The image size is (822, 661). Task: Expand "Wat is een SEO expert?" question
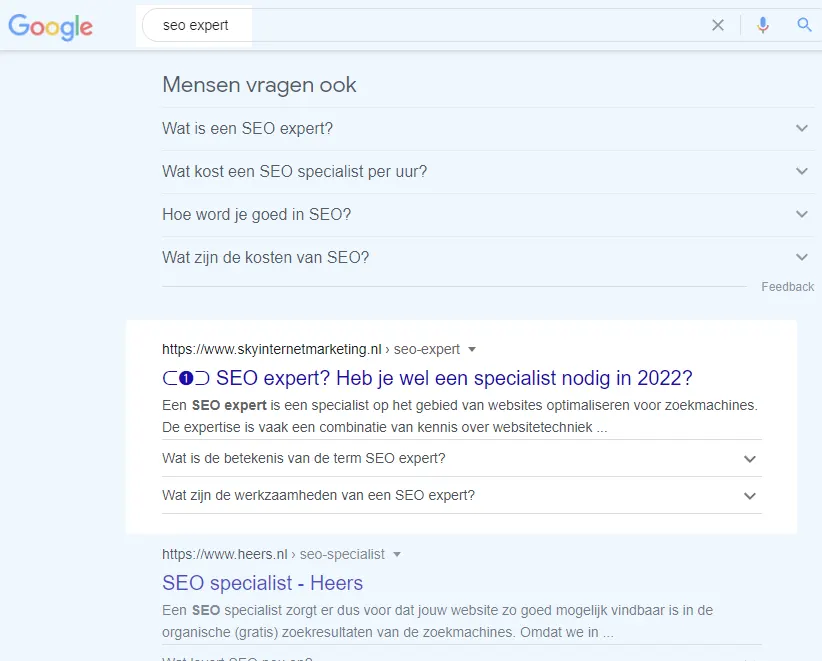[488, 128]
